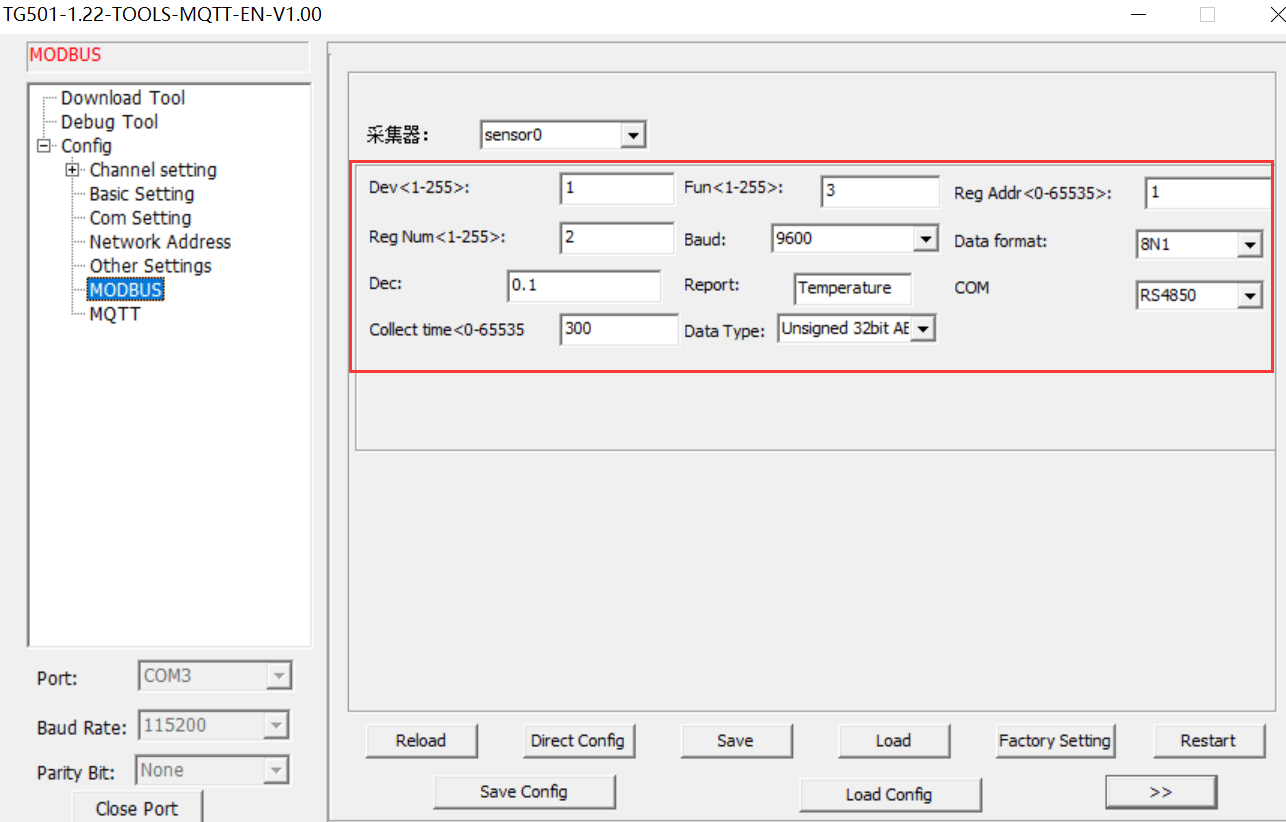Open the Other Settings page
This screenshot has width=1286, height=822.
click(152, 265)
